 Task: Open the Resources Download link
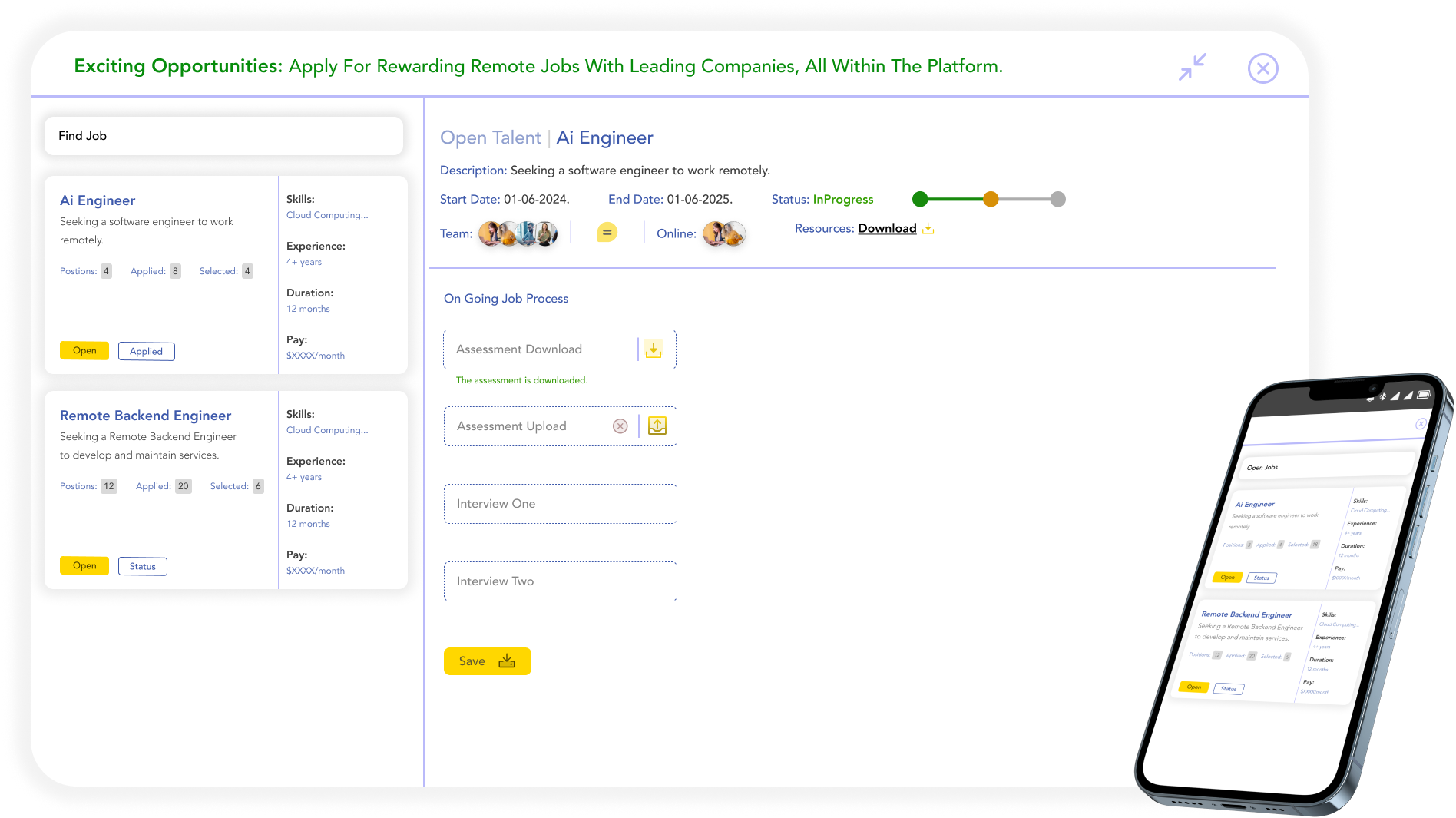tap(887, 228)
